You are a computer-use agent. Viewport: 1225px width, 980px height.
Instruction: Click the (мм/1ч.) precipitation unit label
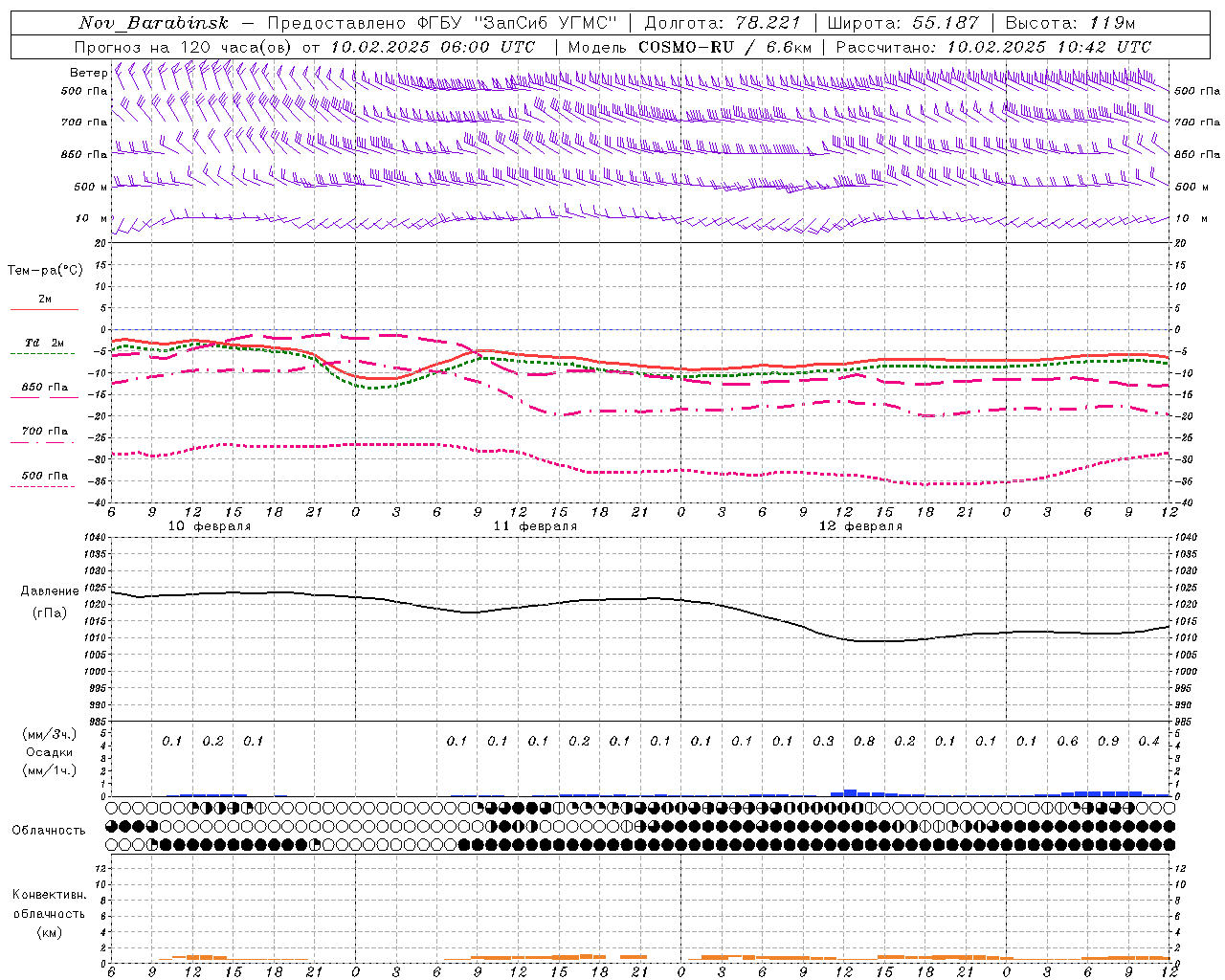50,769
